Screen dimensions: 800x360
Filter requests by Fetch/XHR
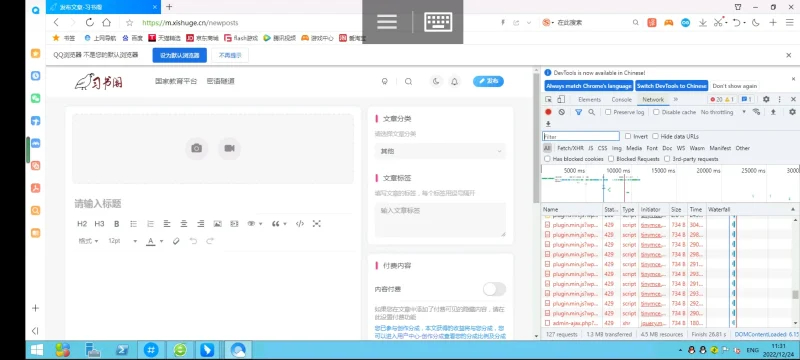570,148
